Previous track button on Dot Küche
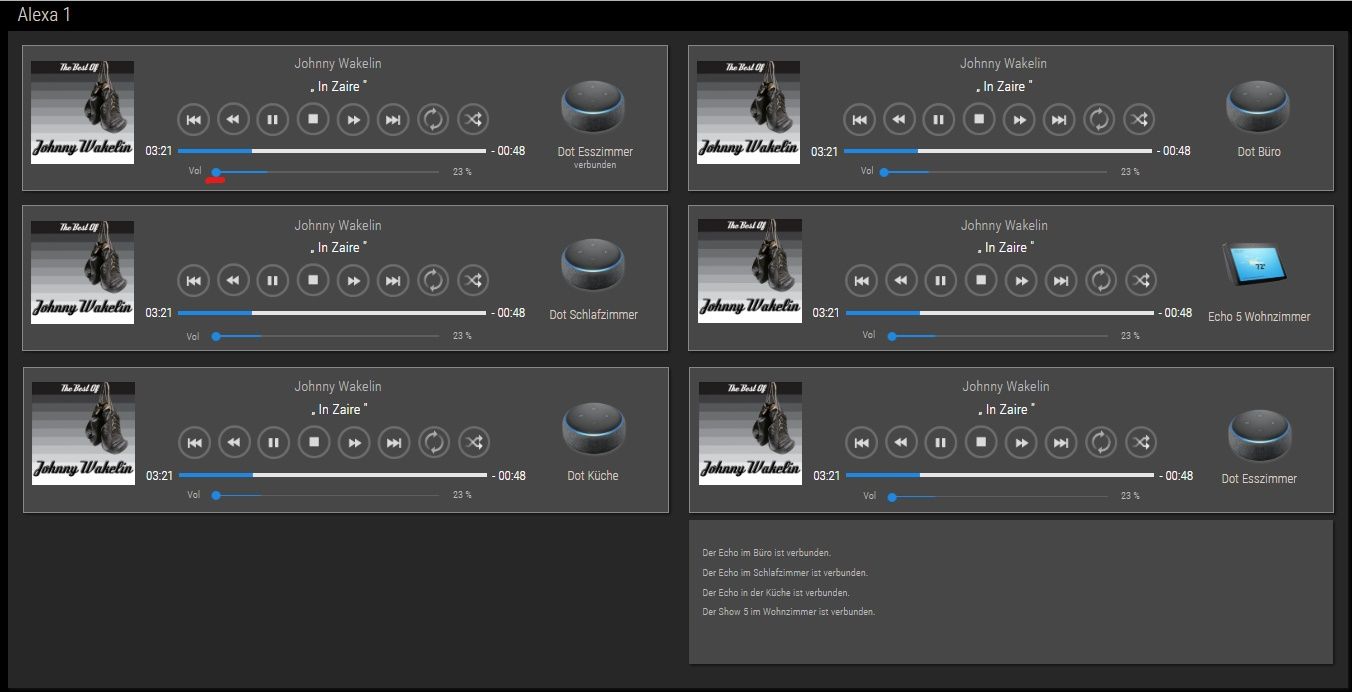 click(194, 442)
